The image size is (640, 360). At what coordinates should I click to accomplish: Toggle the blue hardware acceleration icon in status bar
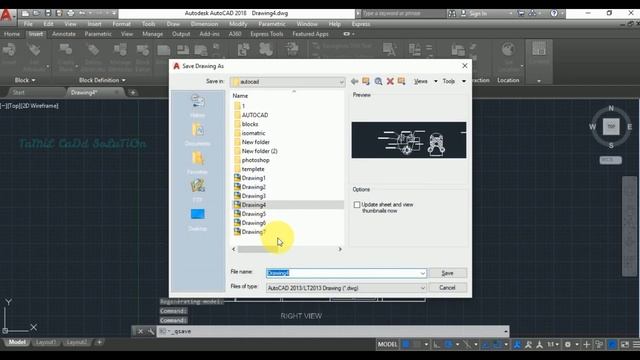612,345
